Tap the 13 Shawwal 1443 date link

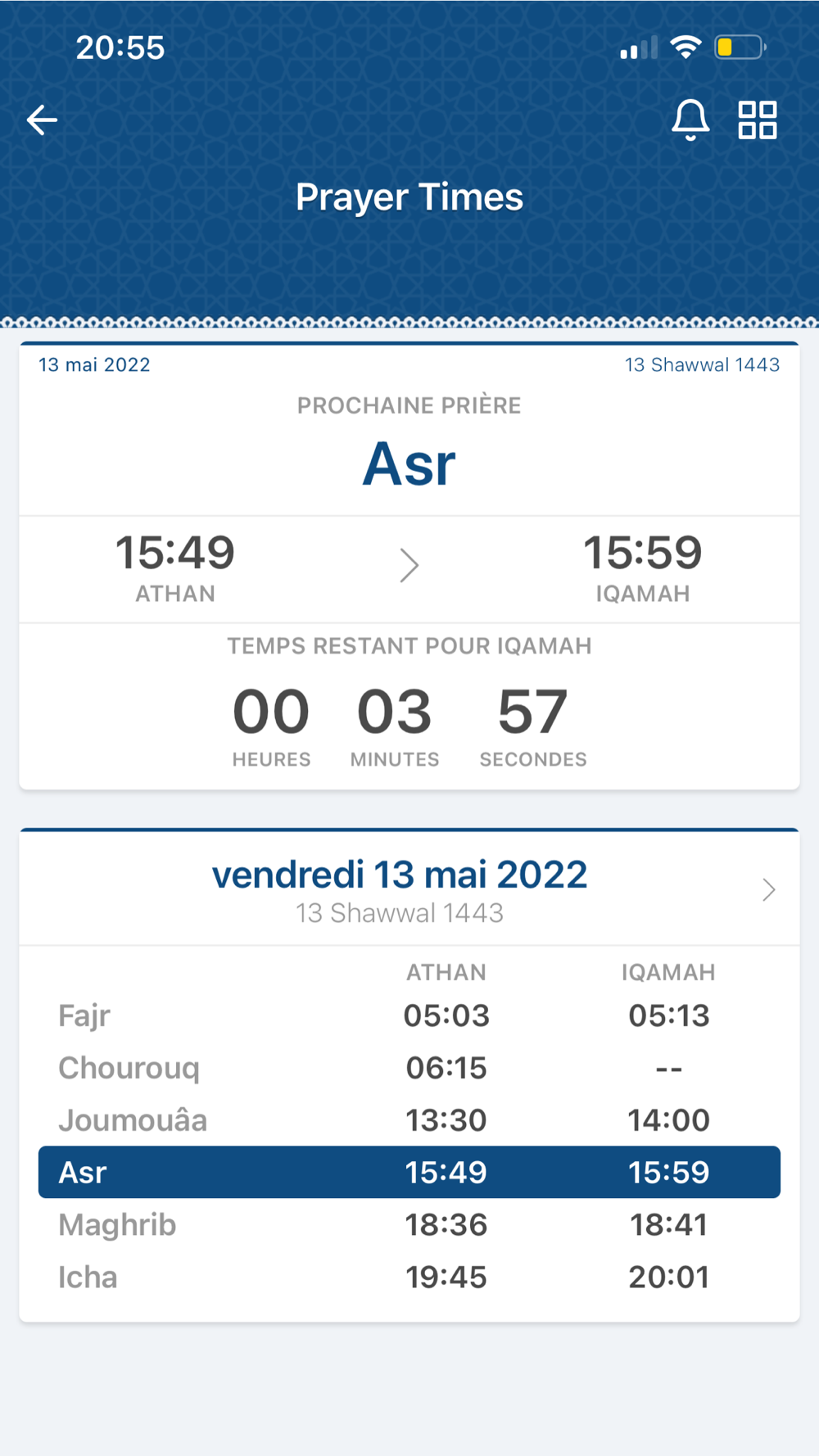pyautogui.click(x=702, y=365)
